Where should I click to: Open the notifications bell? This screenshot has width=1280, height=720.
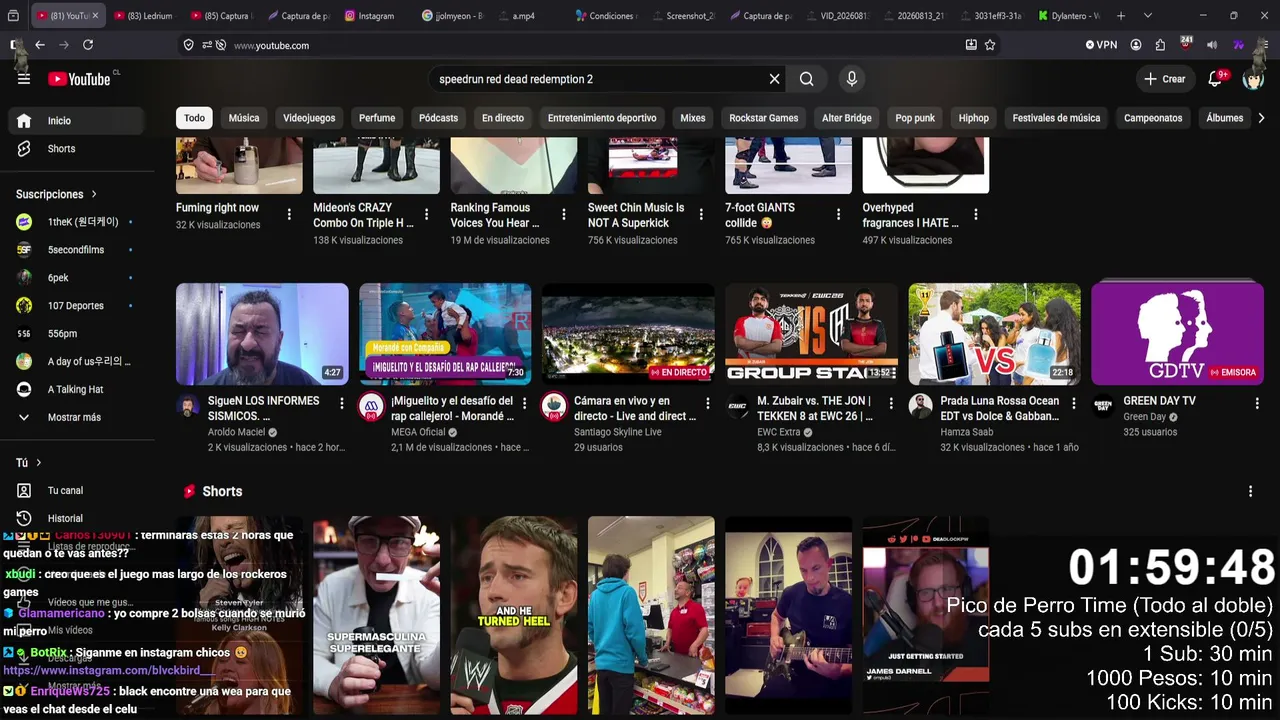[1216, 79]
